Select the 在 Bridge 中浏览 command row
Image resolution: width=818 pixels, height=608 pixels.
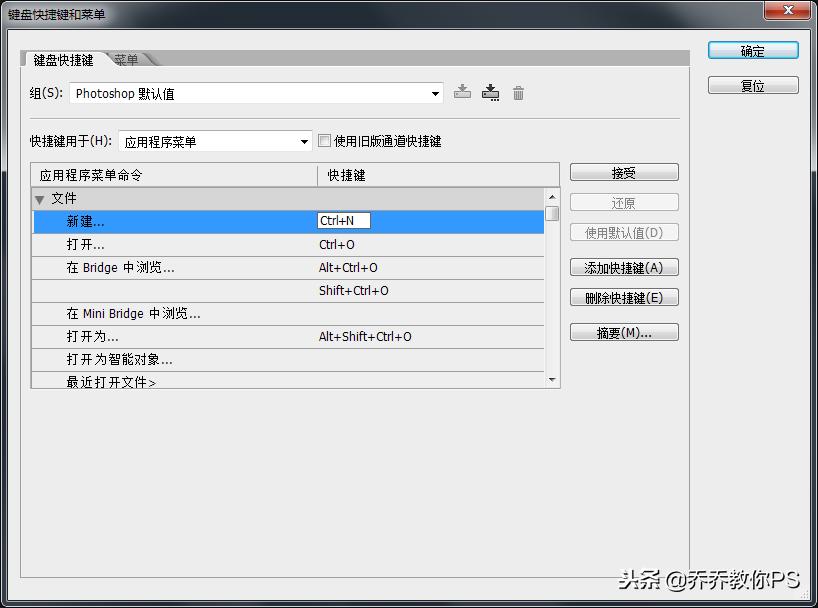click(x=200, y=267)
